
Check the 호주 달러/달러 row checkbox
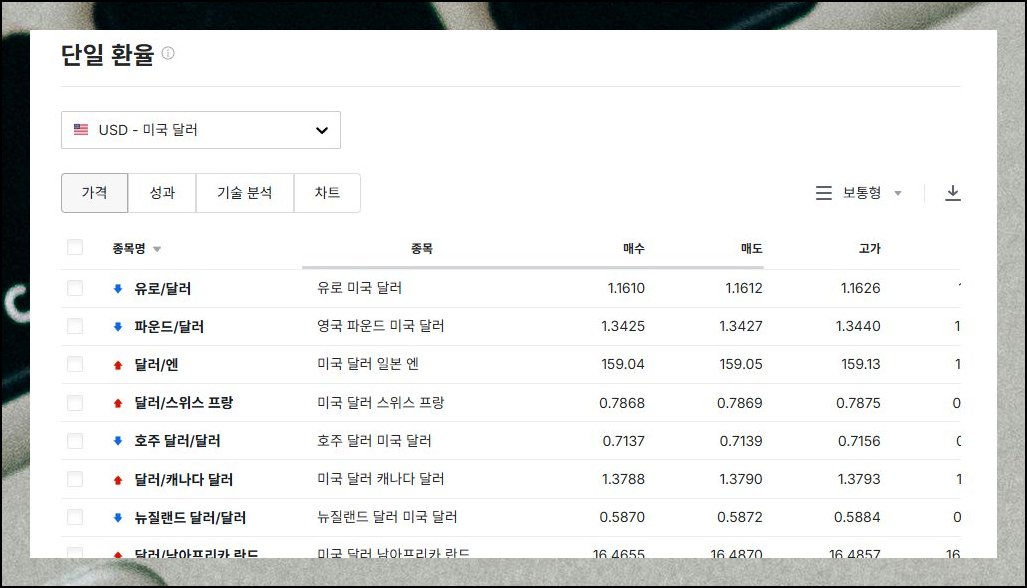point(75,441)
